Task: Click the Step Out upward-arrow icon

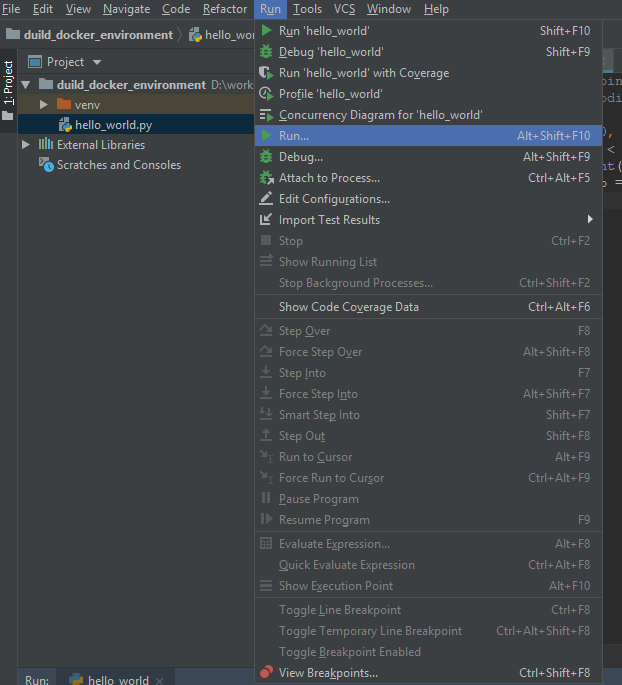Action: click(x=266, y=436)
